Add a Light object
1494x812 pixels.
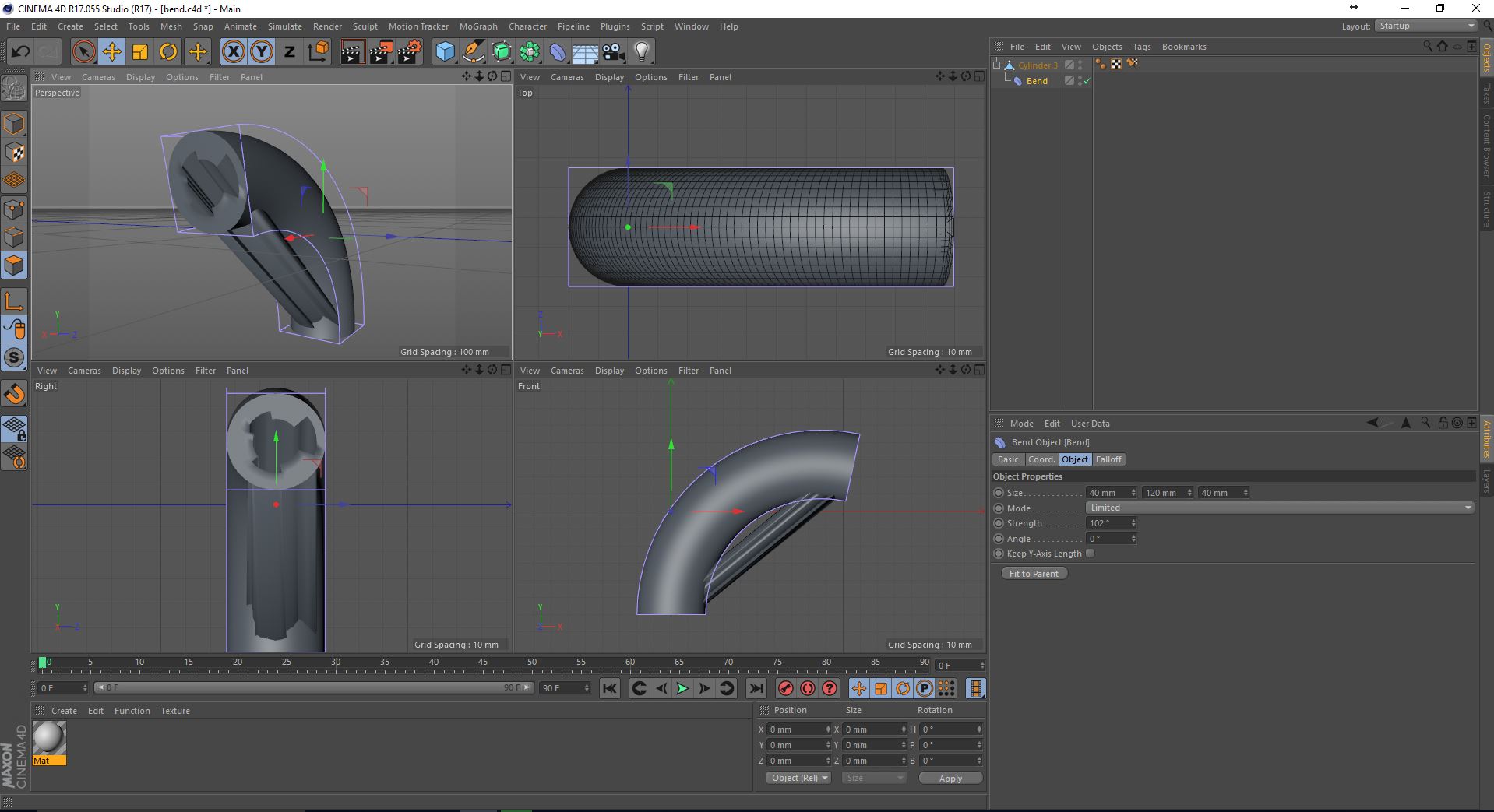[x=642, y=52]
